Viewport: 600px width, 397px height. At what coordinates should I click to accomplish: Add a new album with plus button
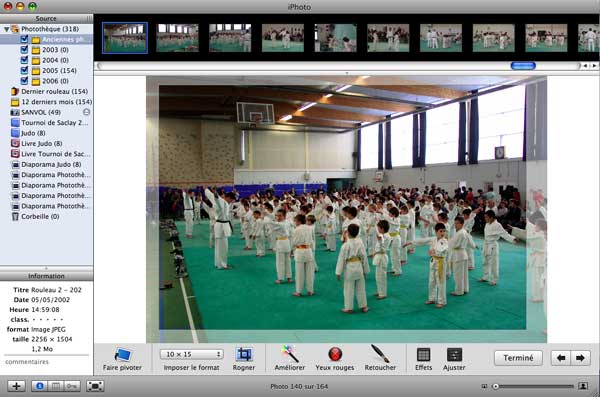point(16,386)
